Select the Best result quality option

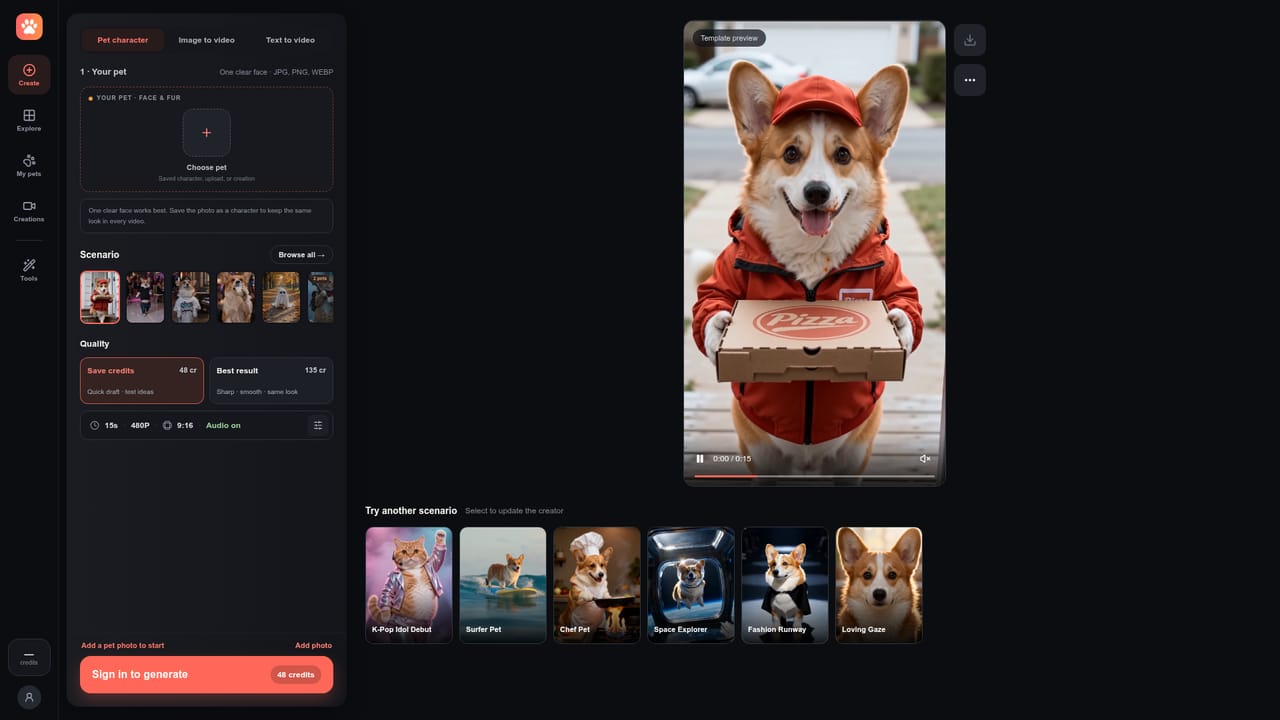tap(271, 381)
